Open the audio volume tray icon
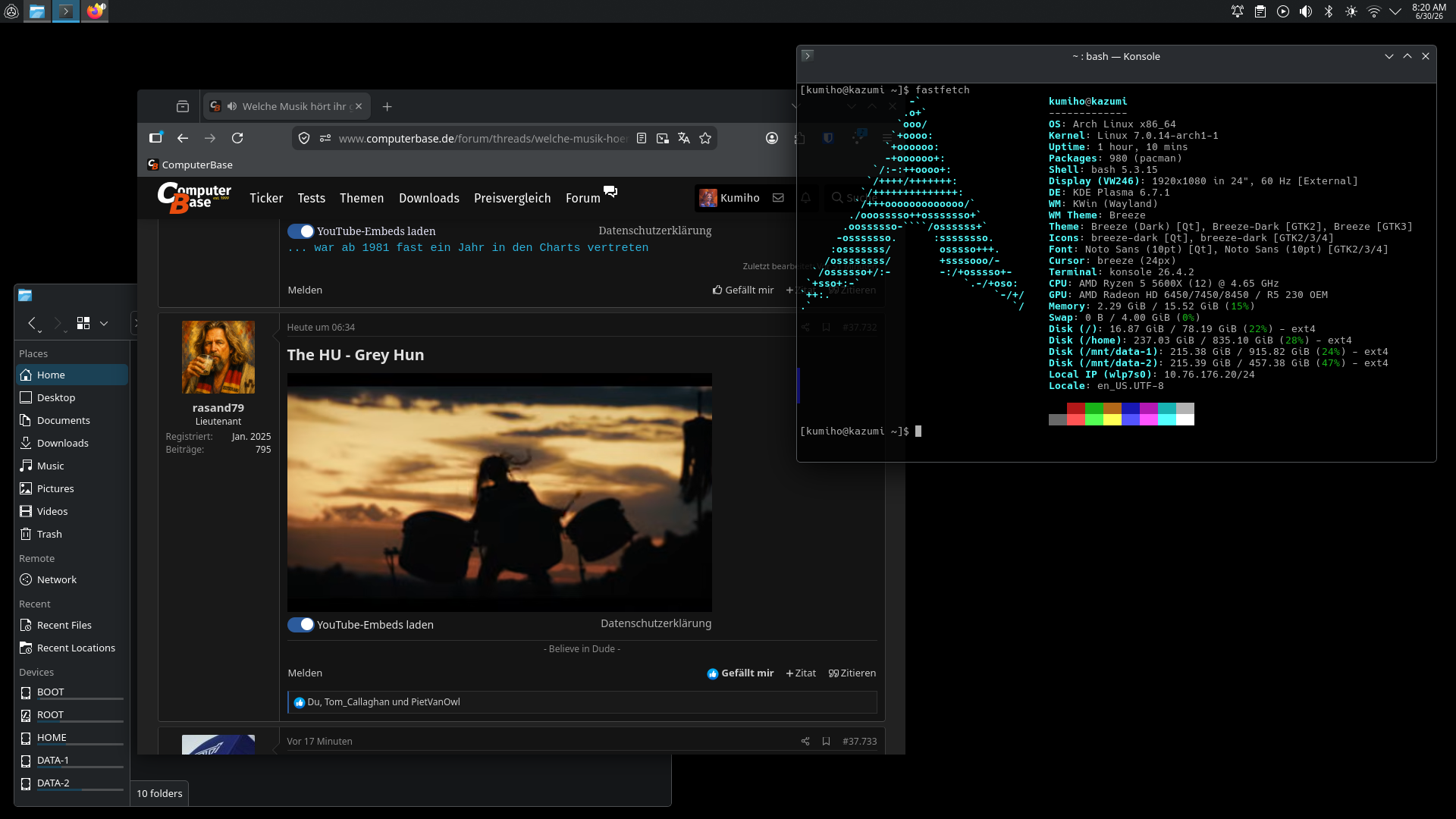Viewport: 1456px width, 819px height. [1306, 11]
